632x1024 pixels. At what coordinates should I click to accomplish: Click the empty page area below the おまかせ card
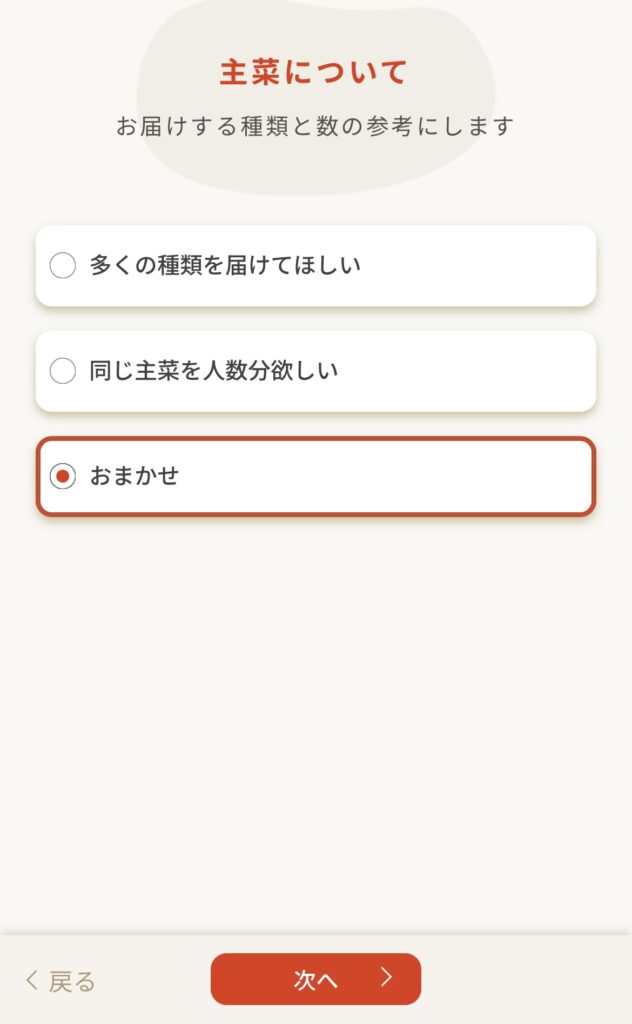pyautogui.click(x=316, y=700)
